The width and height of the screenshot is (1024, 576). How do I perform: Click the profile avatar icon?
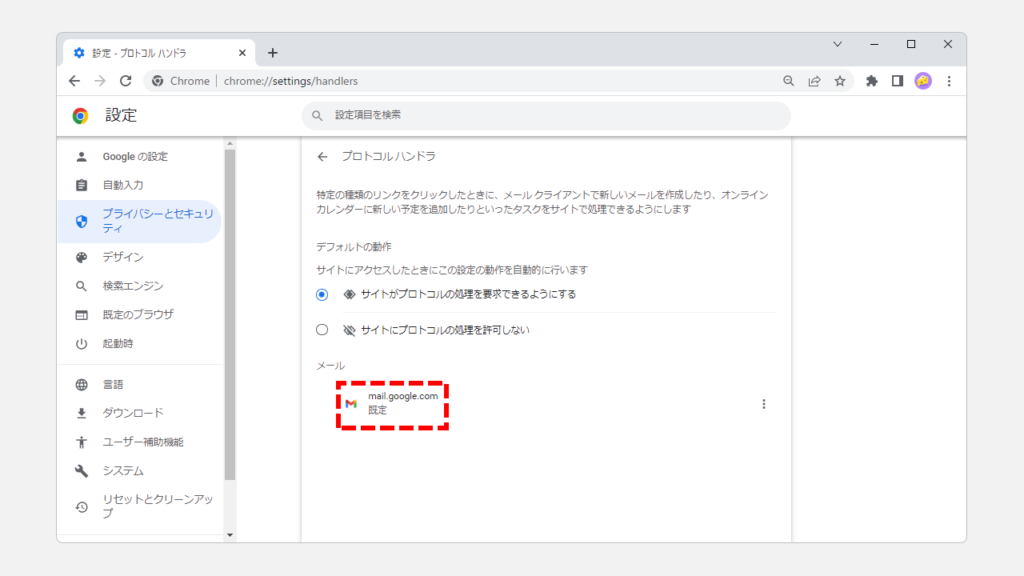tap(923, 81)
